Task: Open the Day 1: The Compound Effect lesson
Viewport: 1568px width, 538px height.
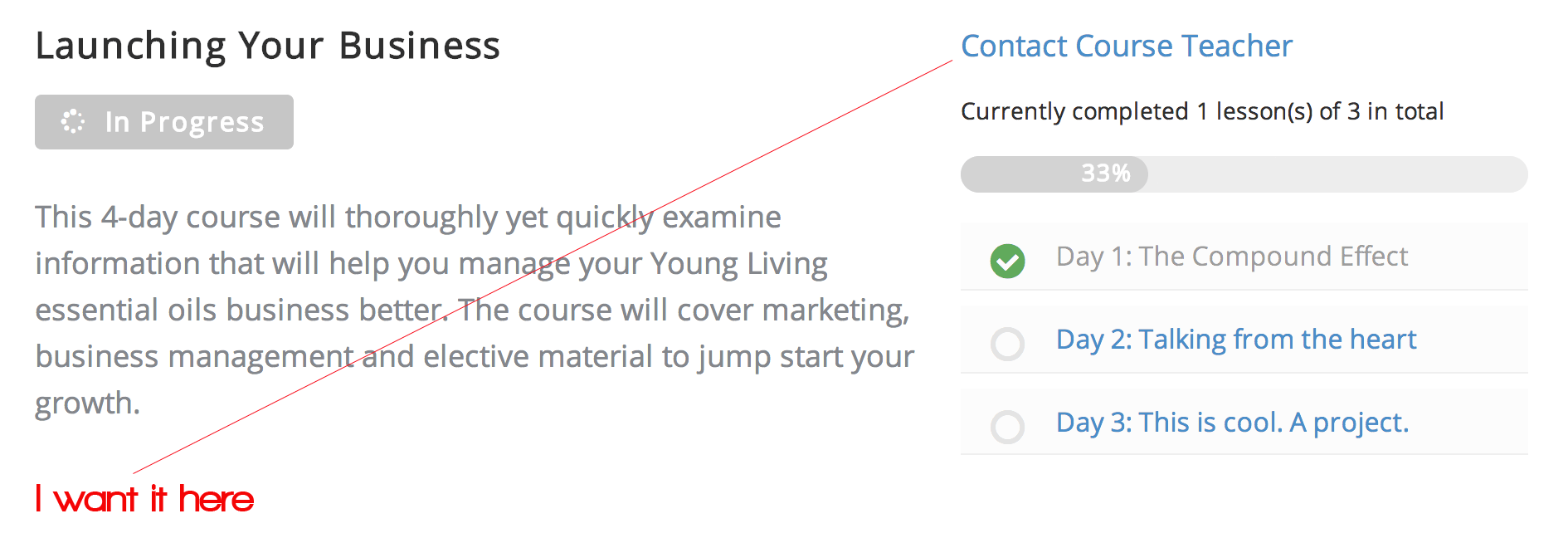Action: pos(1232,257)
